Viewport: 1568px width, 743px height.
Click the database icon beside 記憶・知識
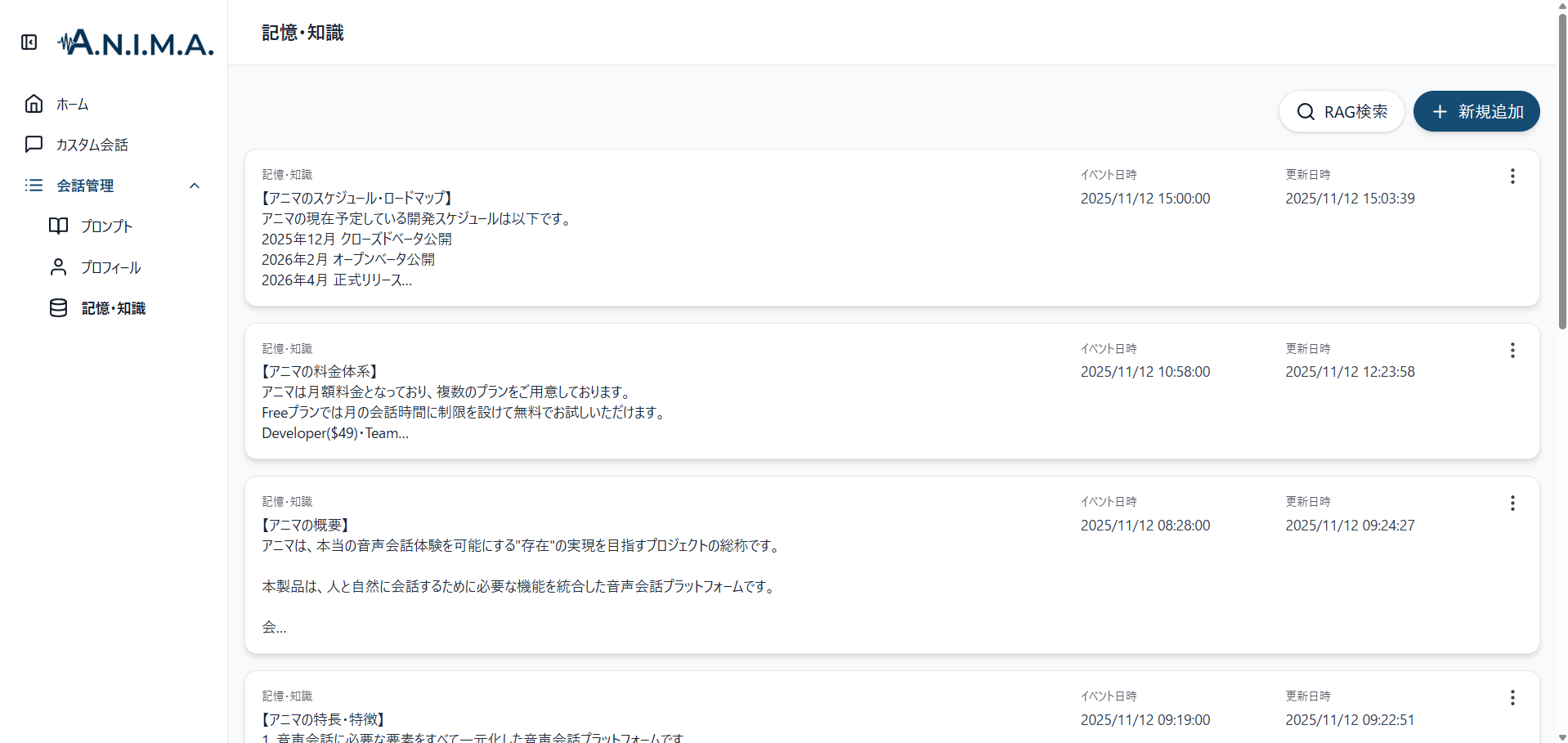[x=58, y=308]
